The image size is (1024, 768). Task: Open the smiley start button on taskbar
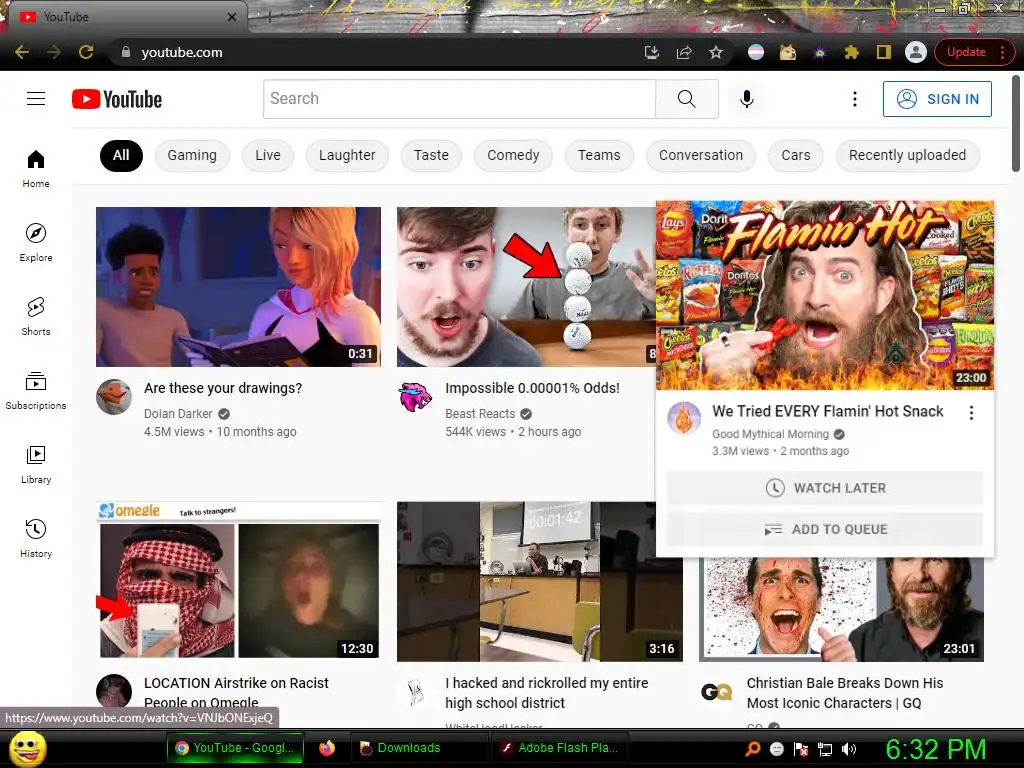[27, 748]
